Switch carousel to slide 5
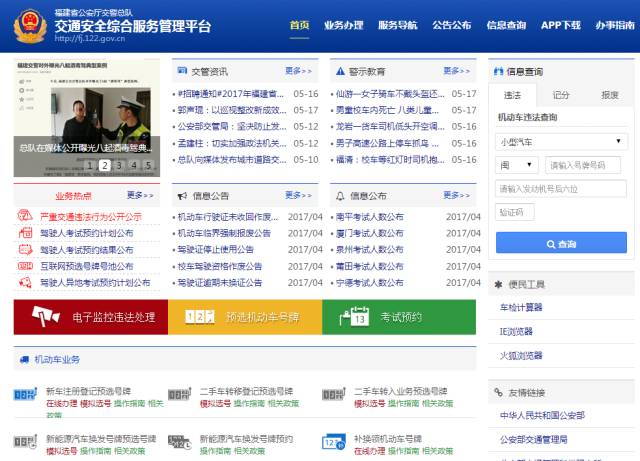 [x=148, y=165]
